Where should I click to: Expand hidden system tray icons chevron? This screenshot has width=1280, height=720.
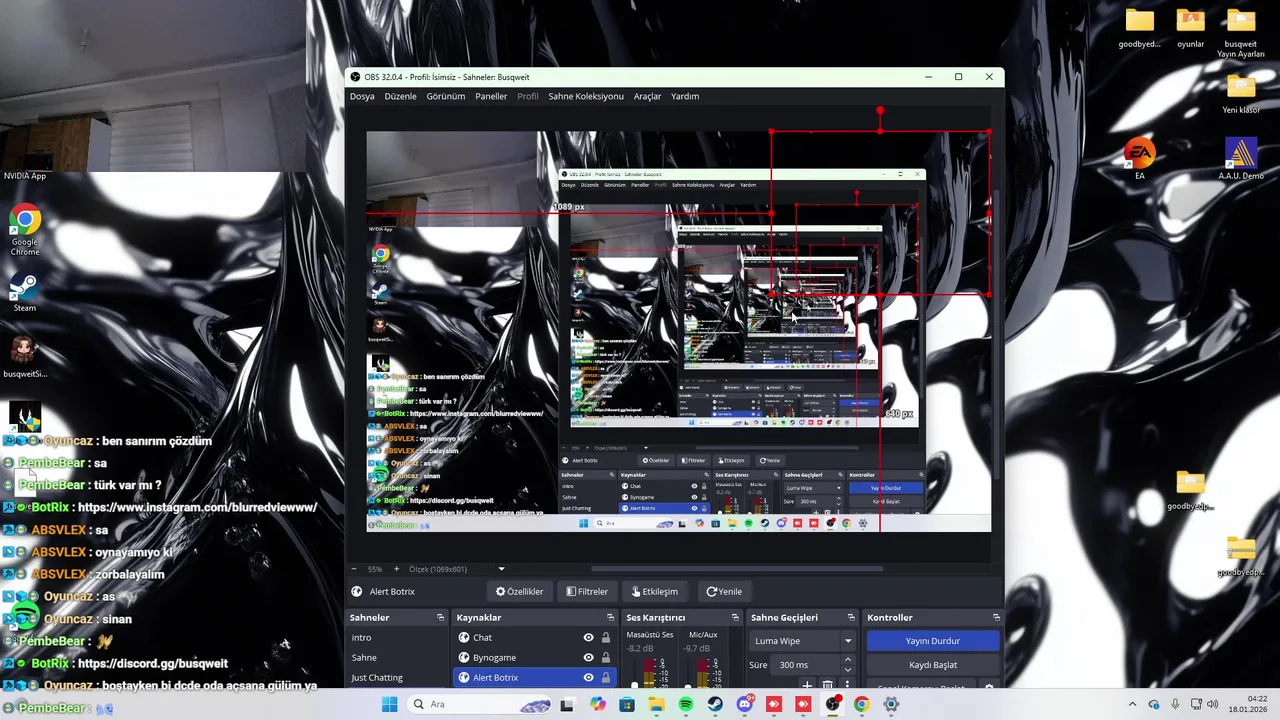click(1132, 704)
